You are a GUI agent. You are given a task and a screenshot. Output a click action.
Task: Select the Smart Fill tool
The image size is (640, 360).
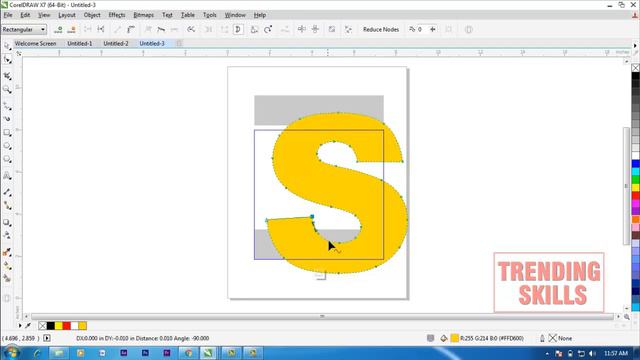(7, 279)
